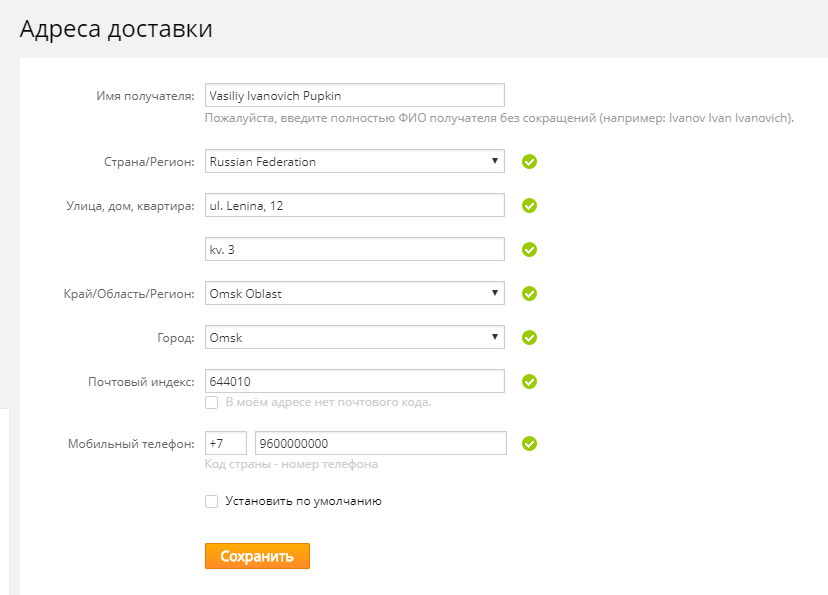
Task: Click the validation checkmark beside street address
Action: point(529,205)
